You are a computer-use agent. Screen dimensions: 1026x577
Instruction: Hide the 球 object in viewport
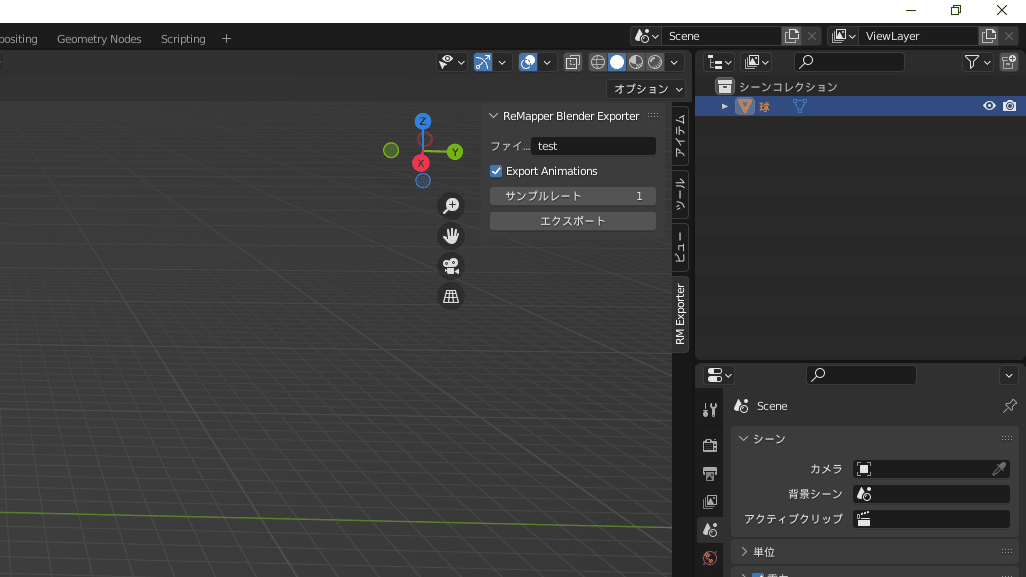(x=989, y=106)
